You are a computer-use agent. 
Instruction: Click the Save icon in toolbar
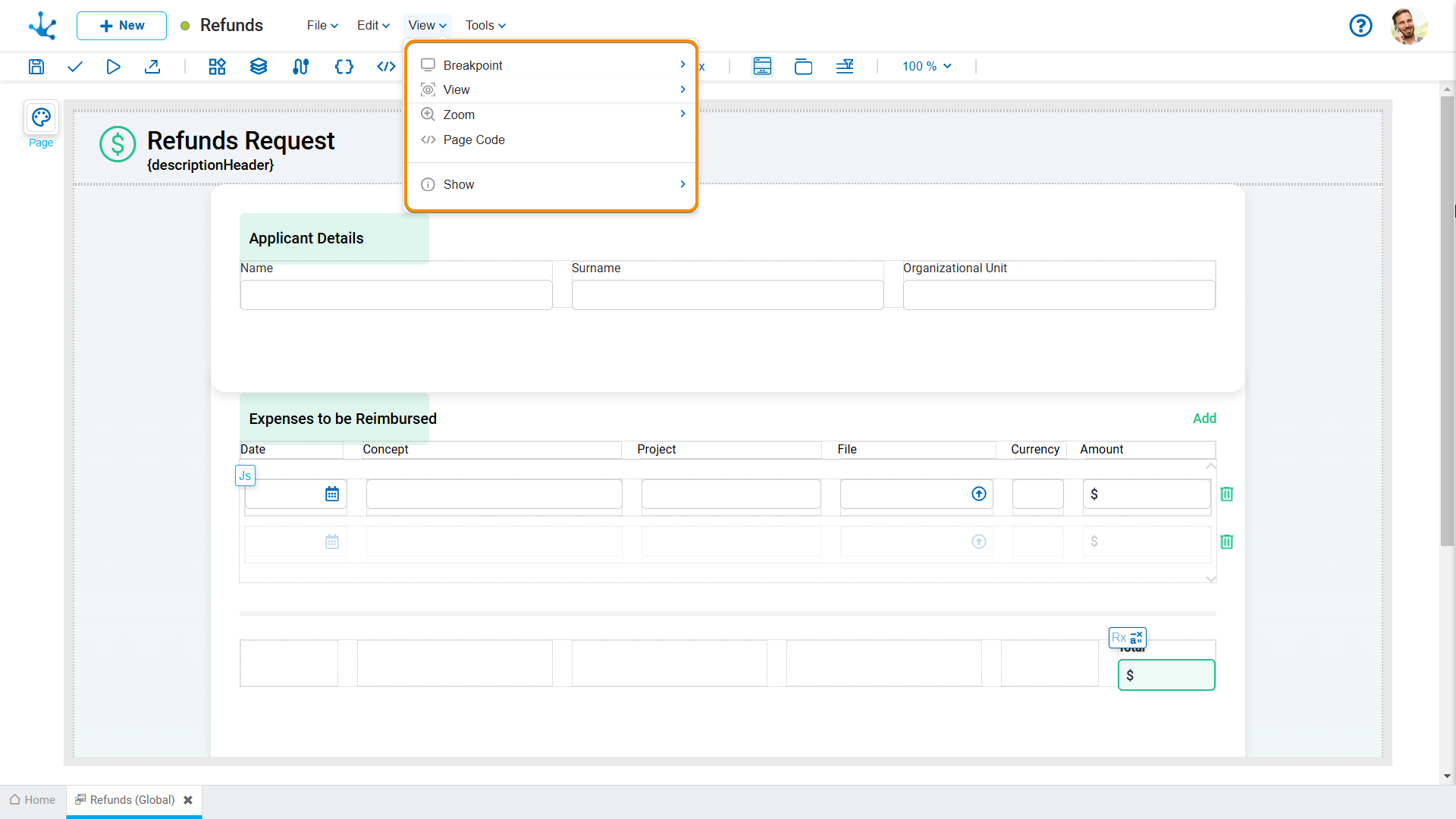coord(36,67)
